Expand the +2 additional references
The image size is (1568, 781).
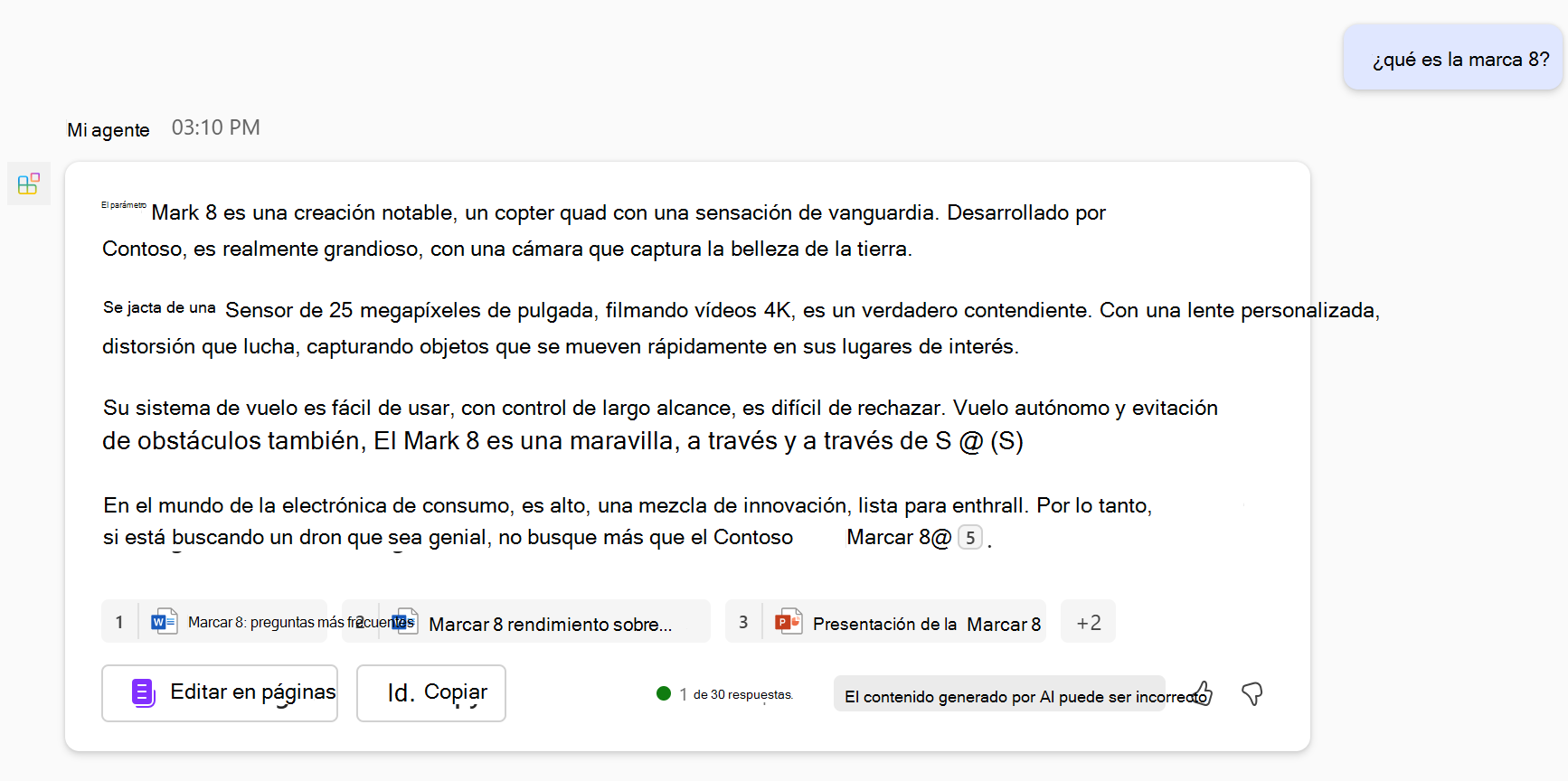tap(1088, 621)
